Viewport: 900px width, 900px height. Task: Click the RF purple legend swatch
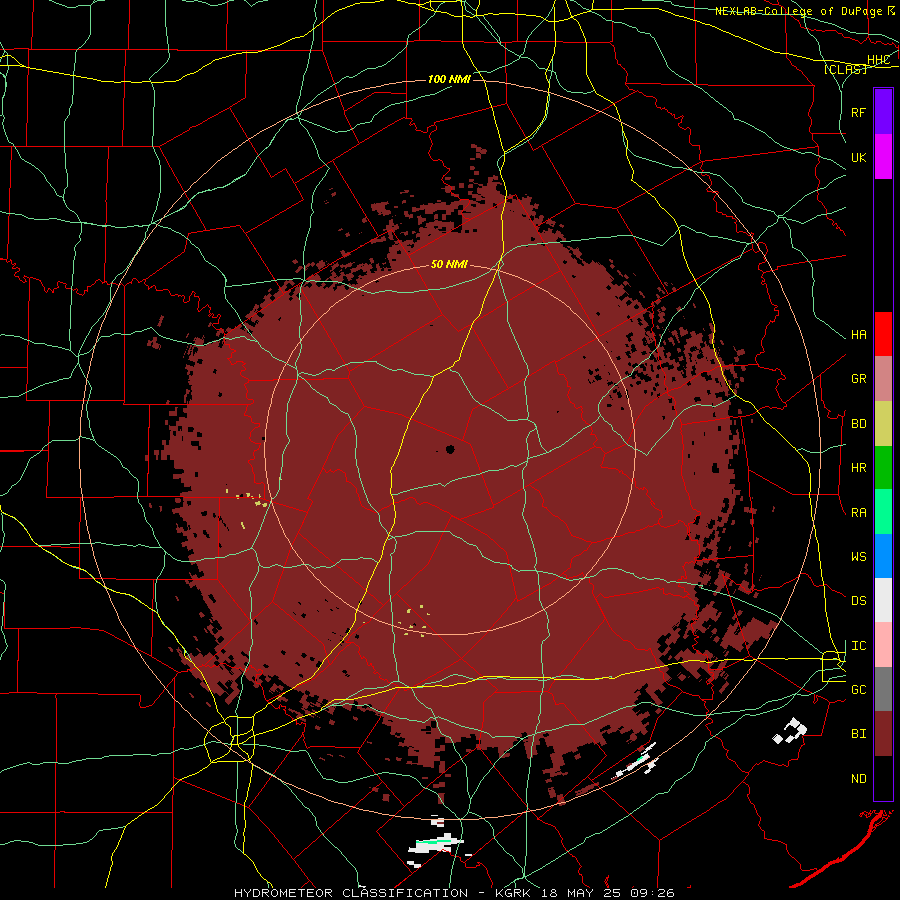[883, 112]
